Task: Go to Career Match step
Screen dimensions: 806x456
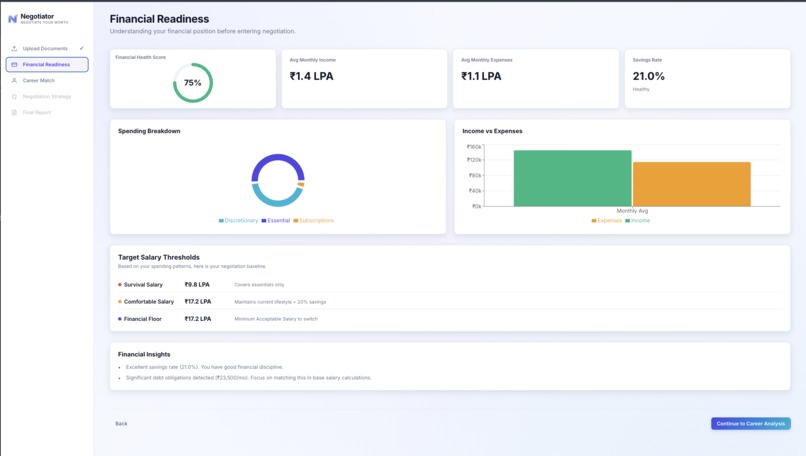Action: pyautogui.click(x=47, y=80)
